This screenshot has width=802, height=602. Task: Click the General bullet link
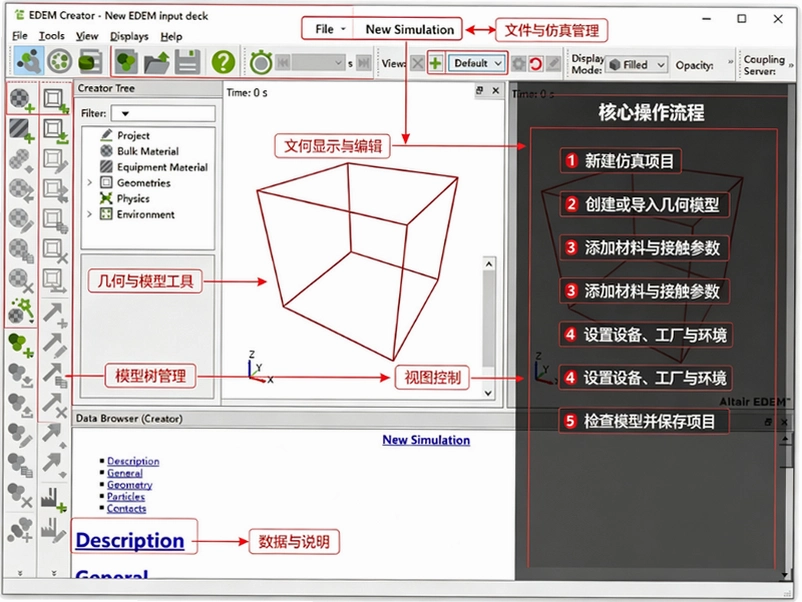tap(125, 473)
